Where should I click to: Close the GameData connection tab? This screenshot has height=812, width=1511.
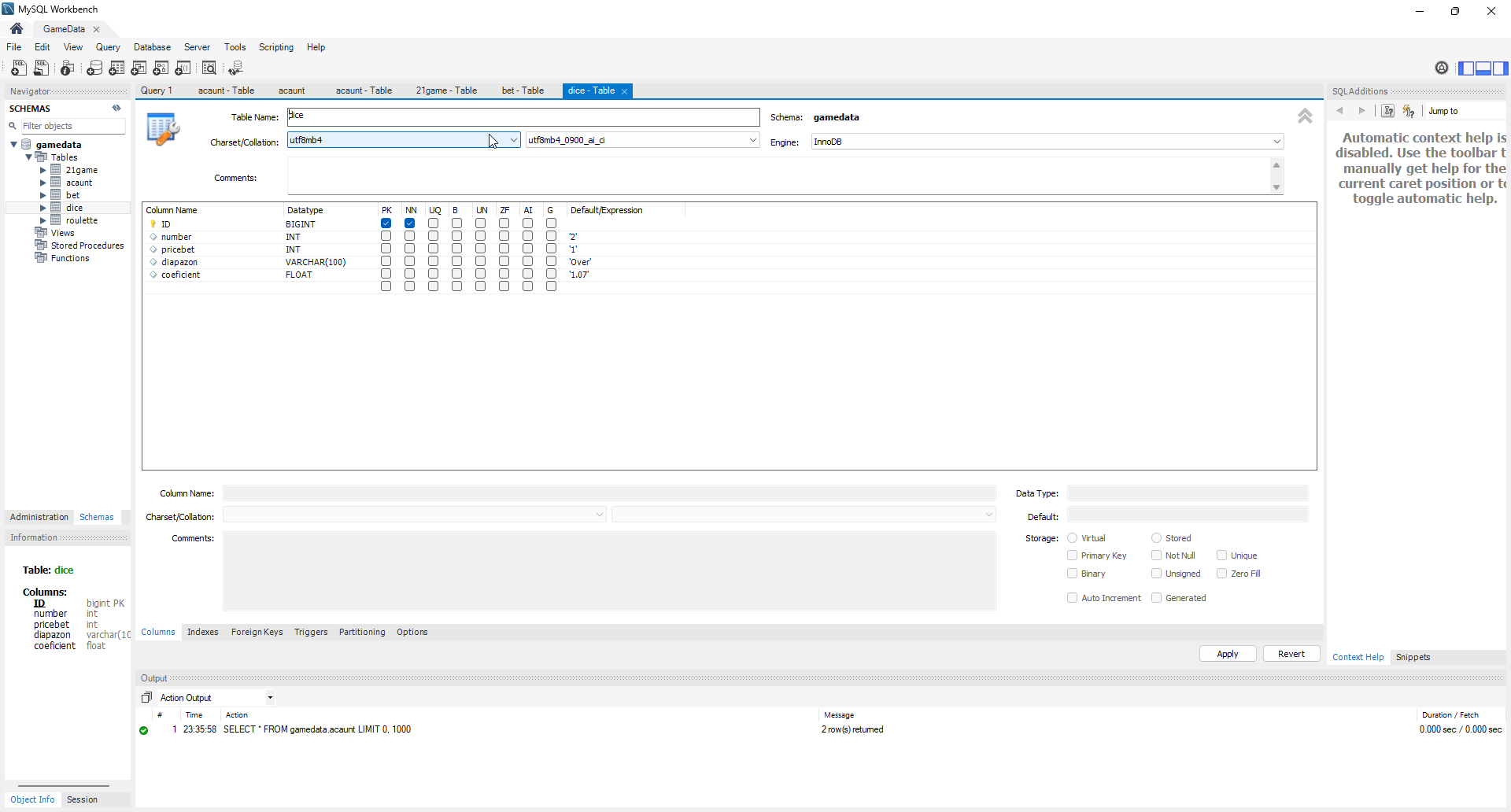pyautogui.click(x=97, y=29)
